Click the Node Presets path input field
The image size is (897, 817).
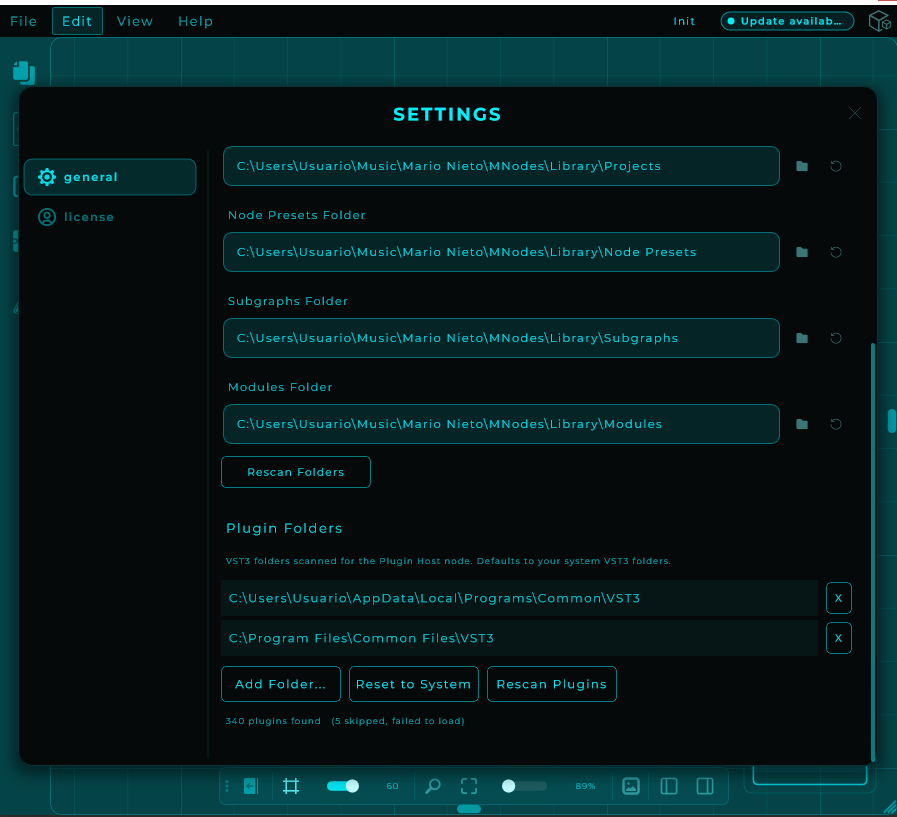tap(501, 252)
